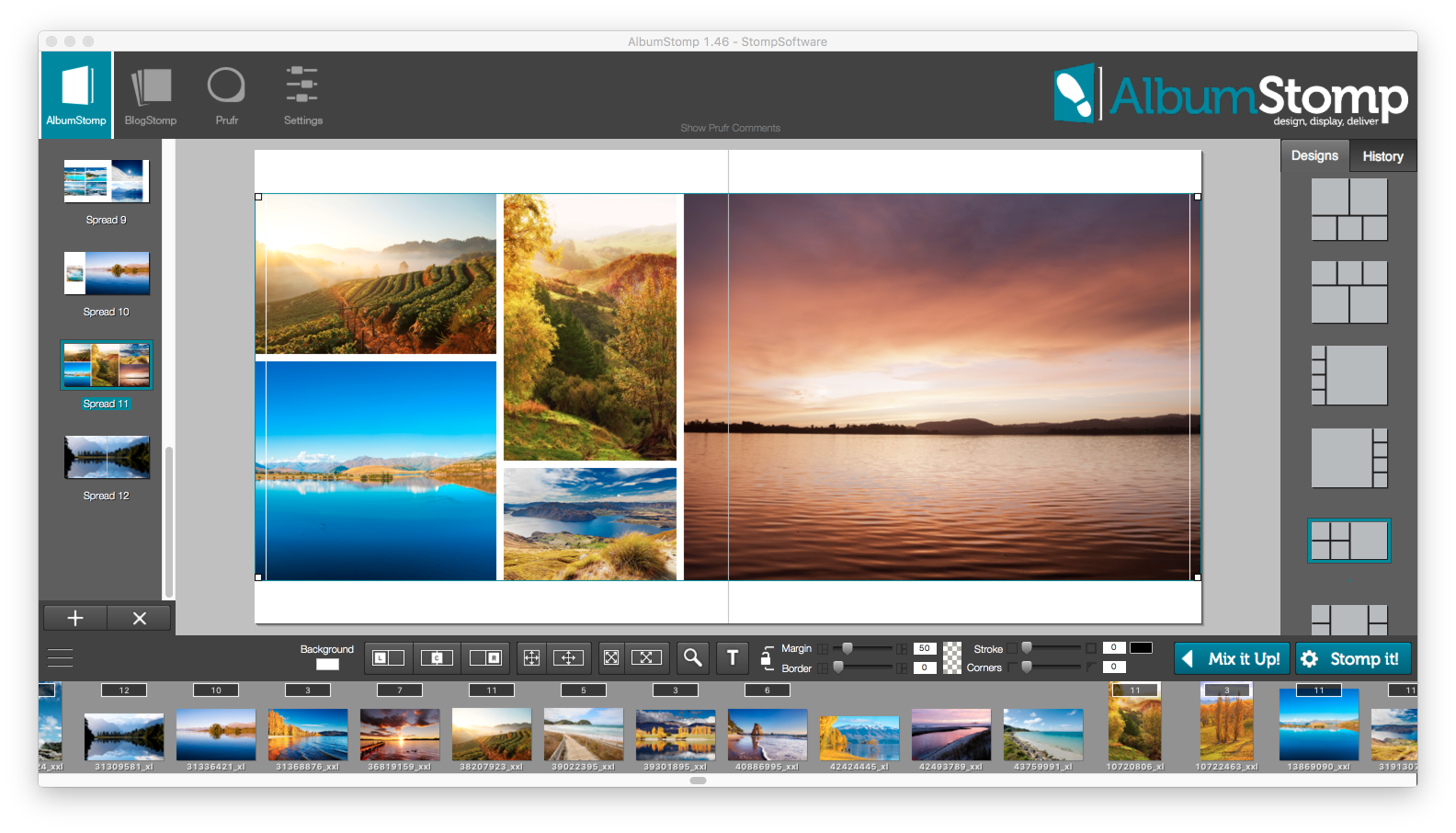1456x833 pixels.
Task: Select the coastal bay photo on the spread
Action: point(590,524)
